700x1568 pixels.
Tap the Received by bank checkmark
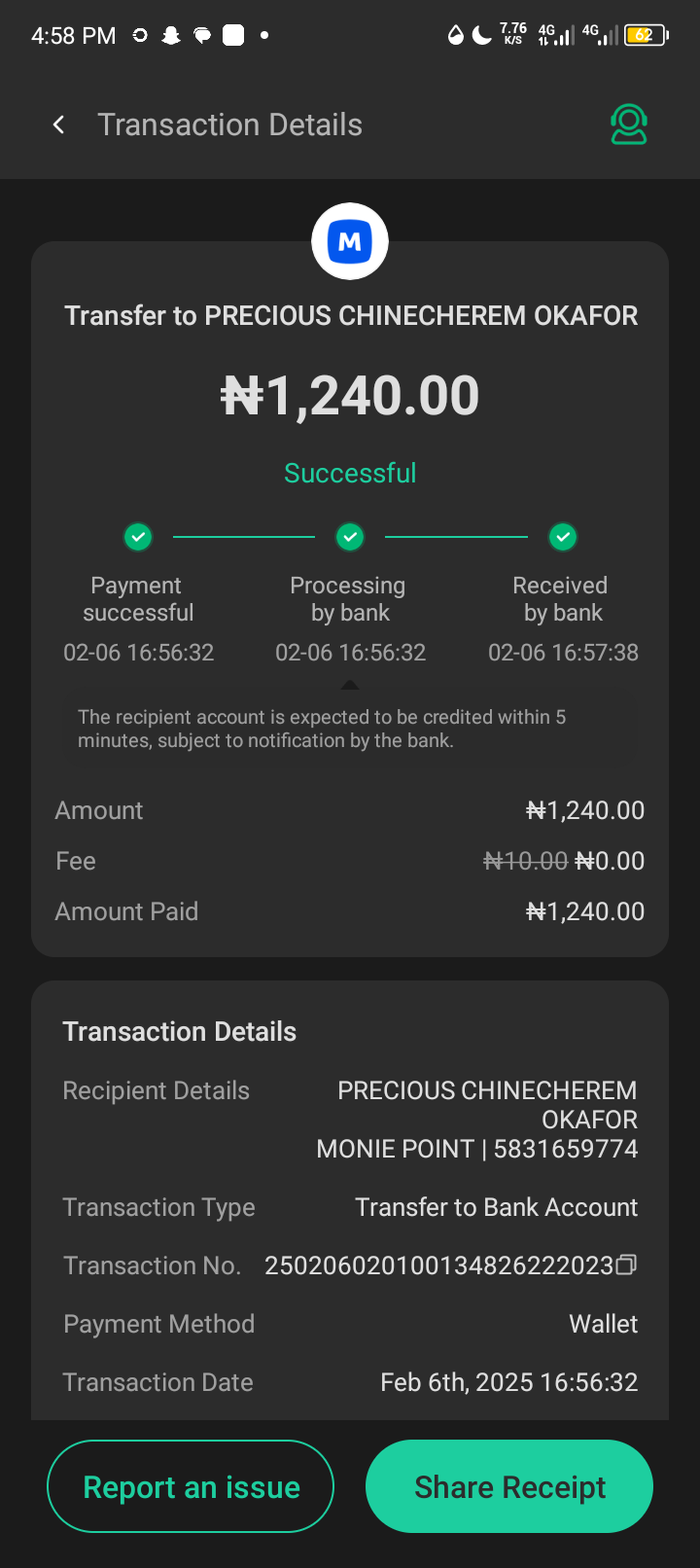pyautogui.click(x=563, y=536)
